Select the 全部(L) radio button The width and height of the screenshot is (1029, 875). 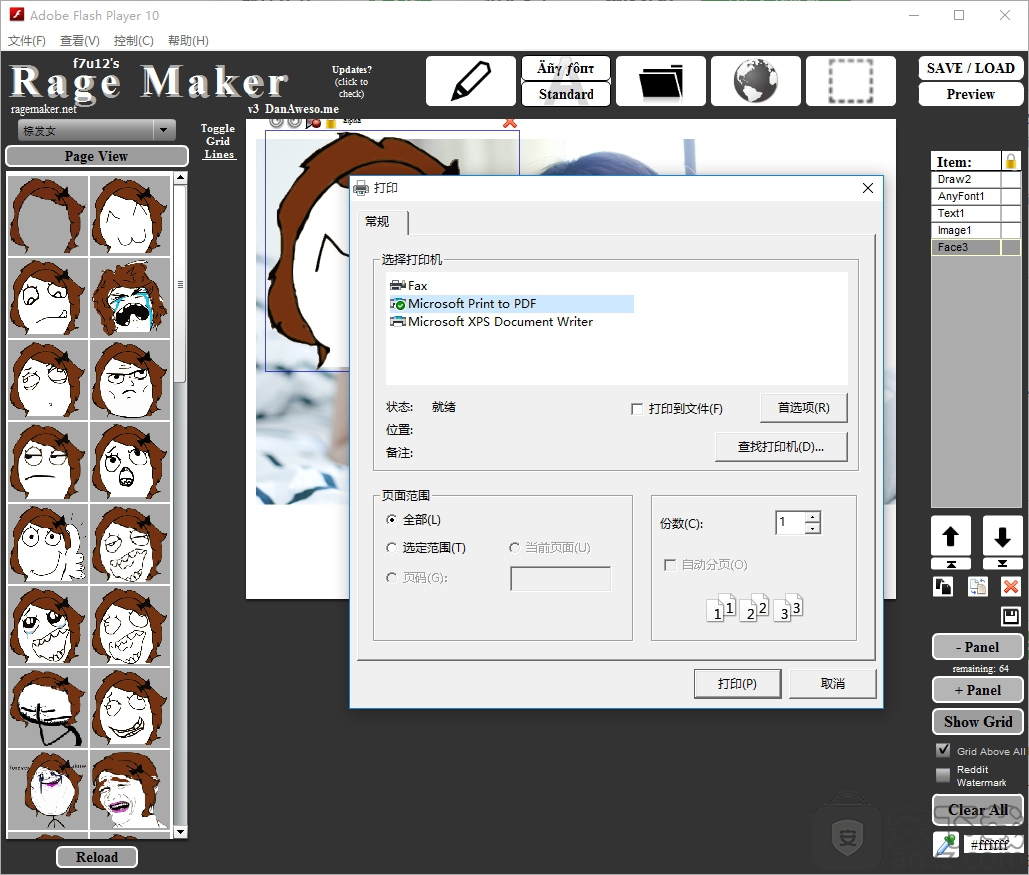(392, 520)
